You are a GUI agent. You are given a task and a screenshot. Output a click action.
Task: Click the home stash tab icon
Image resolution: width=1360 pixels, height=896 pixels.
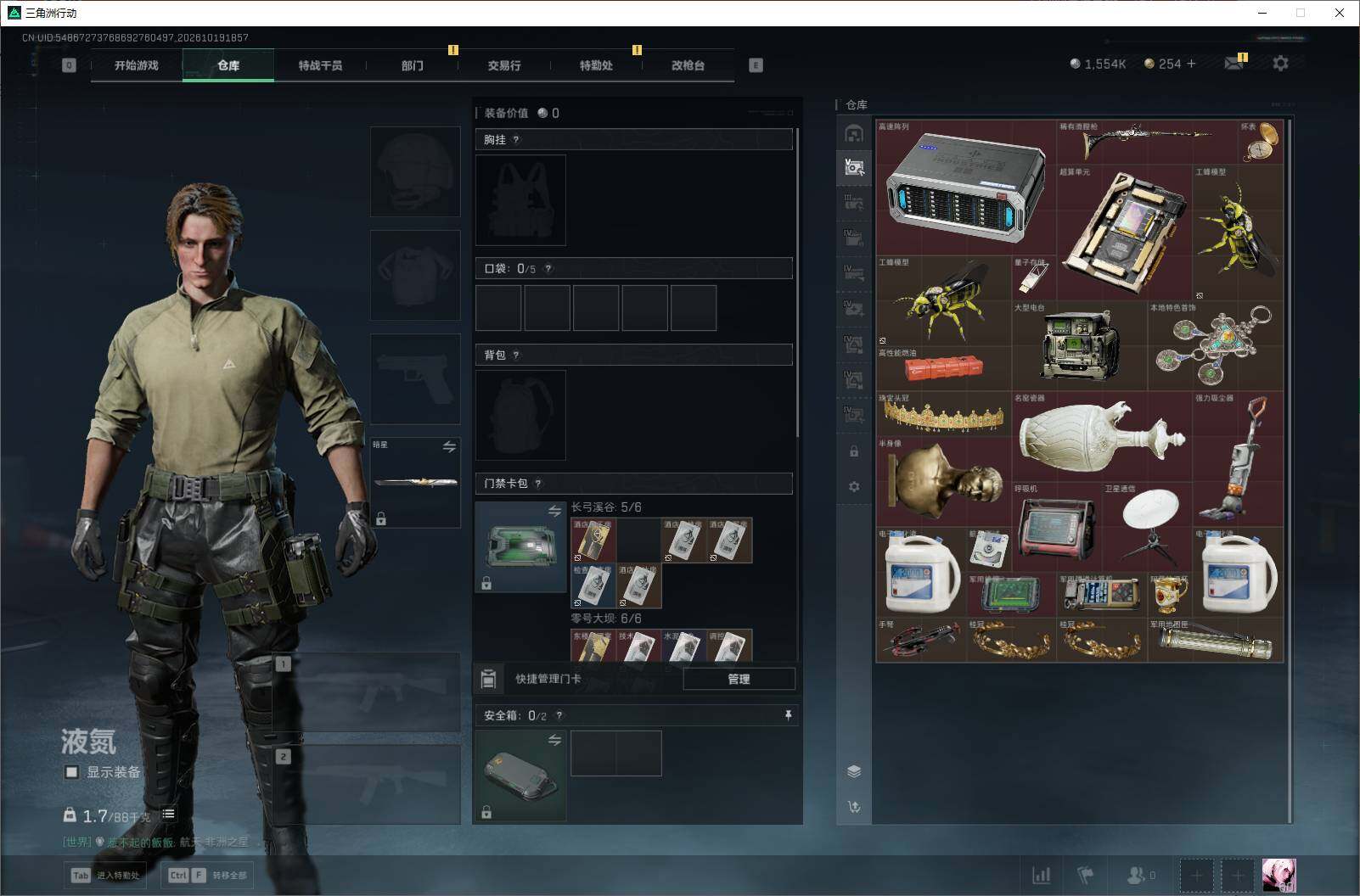tap(854, 133)
